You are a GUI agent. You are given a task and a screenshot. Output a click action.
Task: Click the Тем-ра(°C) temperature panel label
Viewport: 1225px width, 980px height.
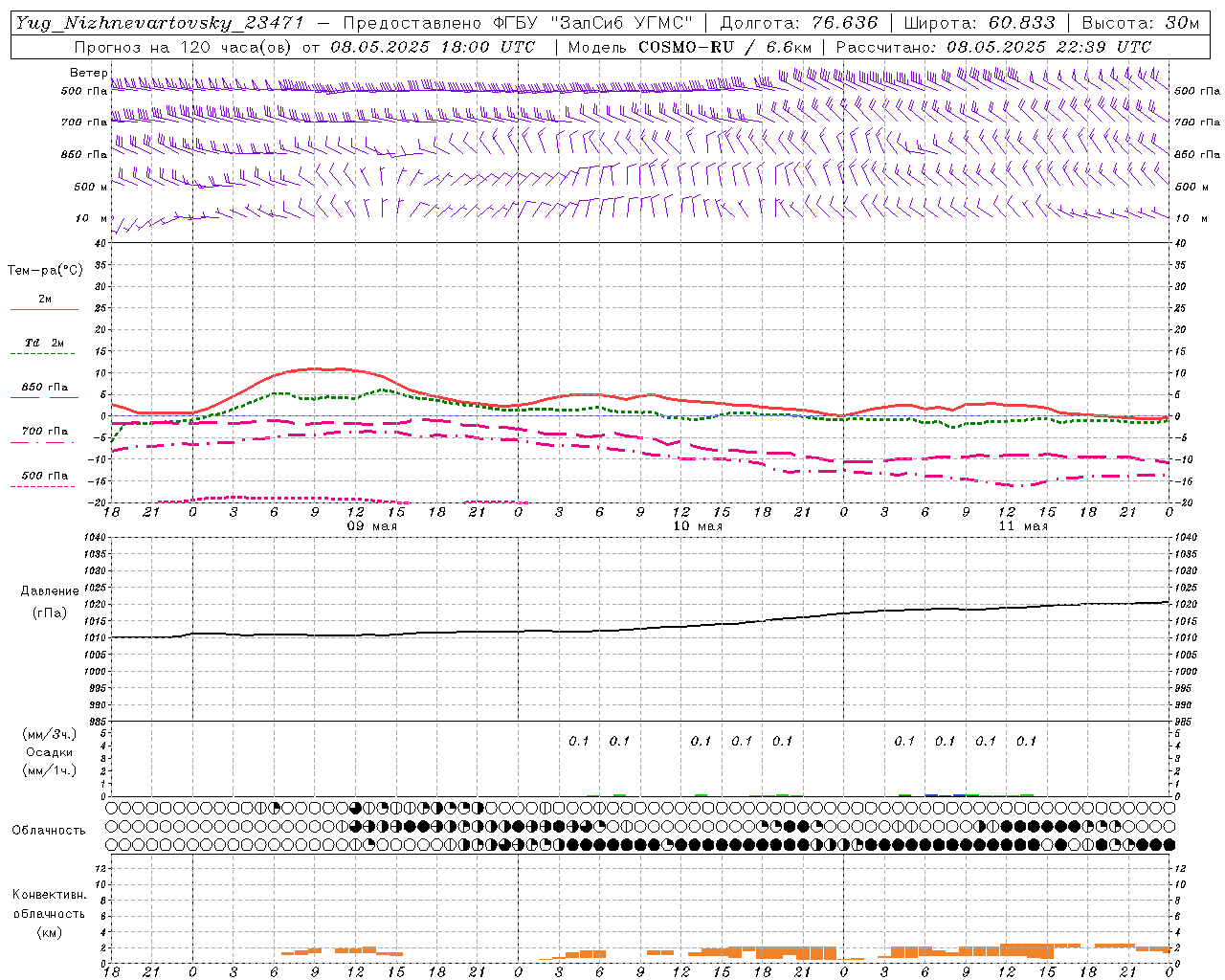(45, 270)
